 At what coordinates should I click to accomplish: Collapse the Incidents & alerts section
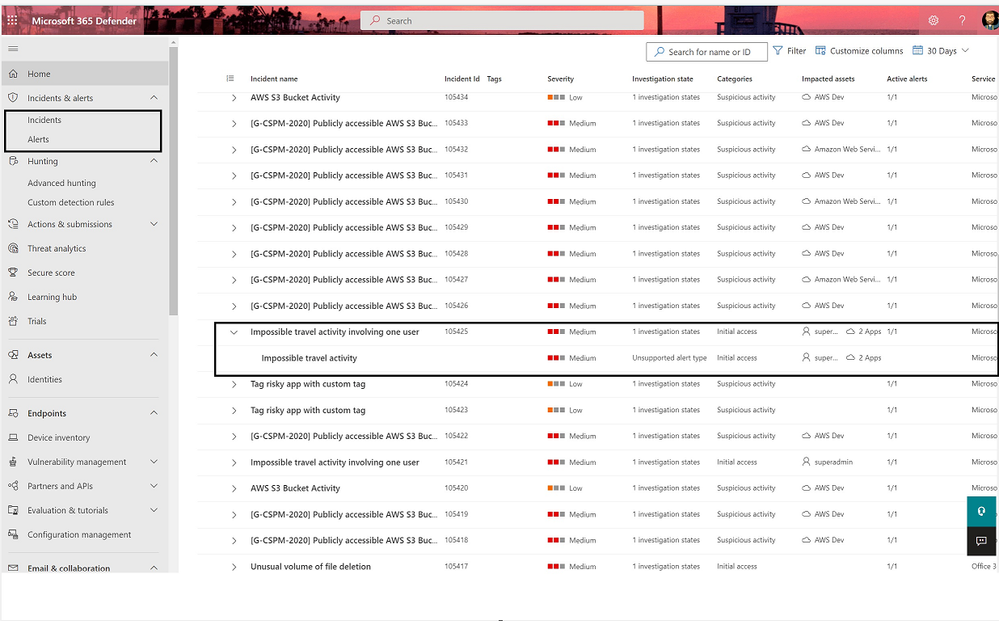[154, 97]
